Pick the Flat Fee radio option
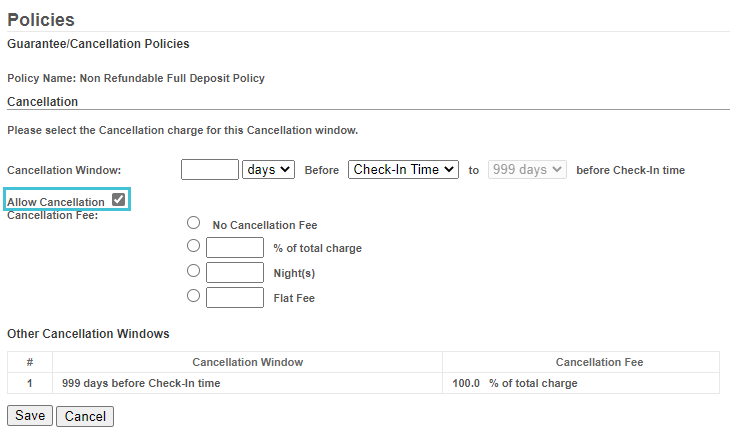Screen dimensions: 730x435 click(x=193, y=296)
